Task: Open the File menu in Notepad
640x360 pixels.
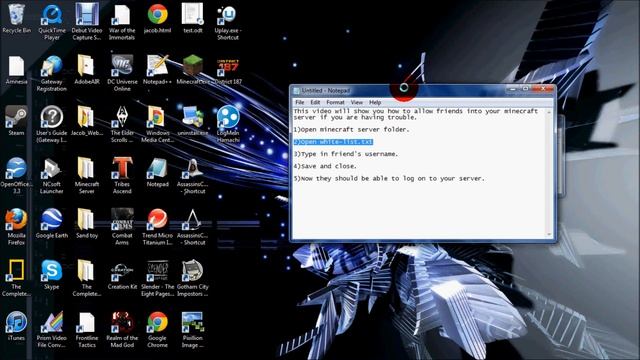Action: [300, 102]
